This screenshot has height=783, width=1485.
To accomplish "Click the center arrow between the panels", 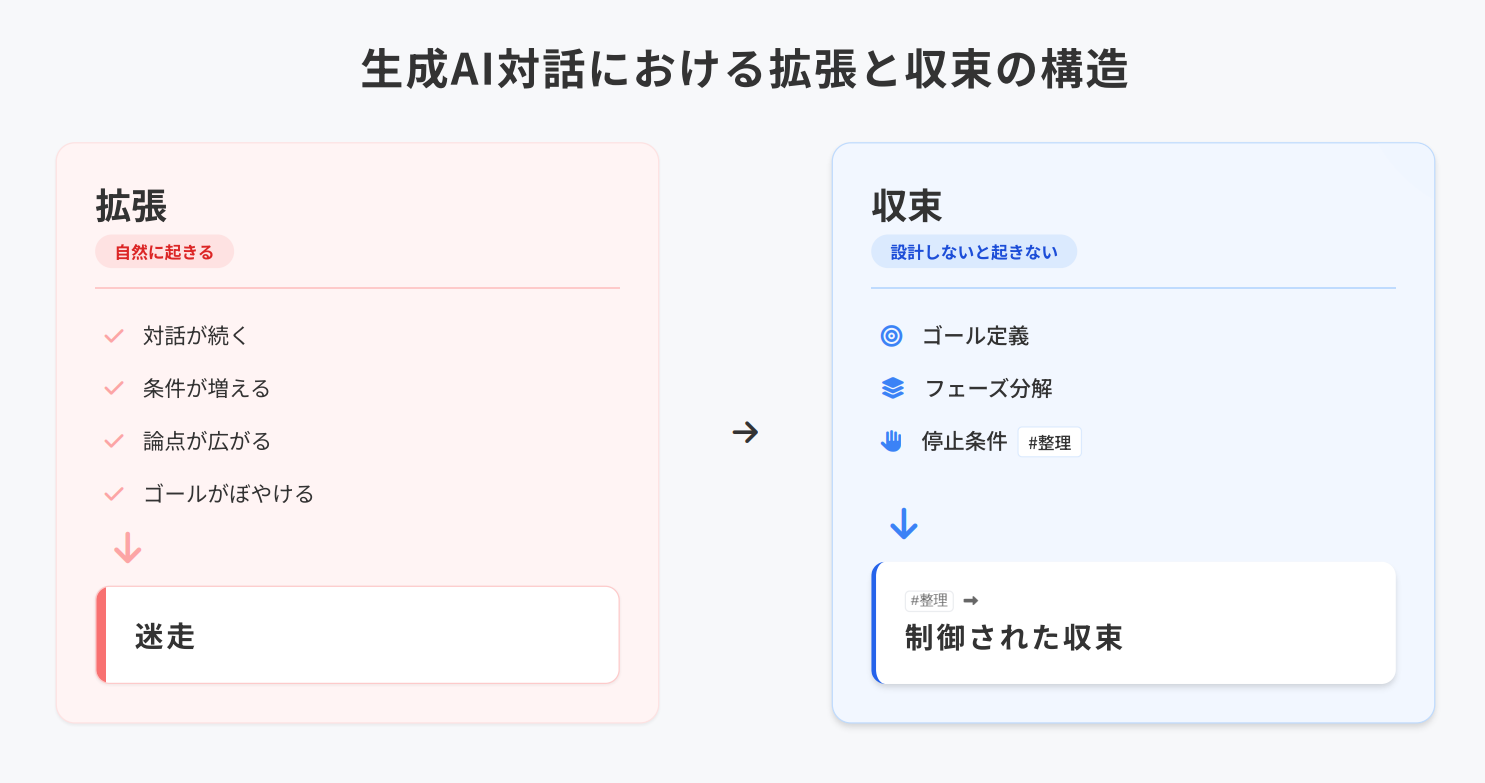I will [x=745, y=433].
